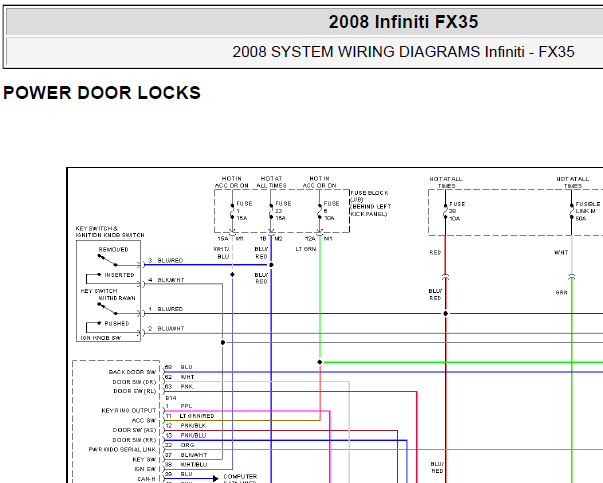Click the 'REMOVED' switch position label
Viewport: 603px width, 483px height.
[113, 250]
